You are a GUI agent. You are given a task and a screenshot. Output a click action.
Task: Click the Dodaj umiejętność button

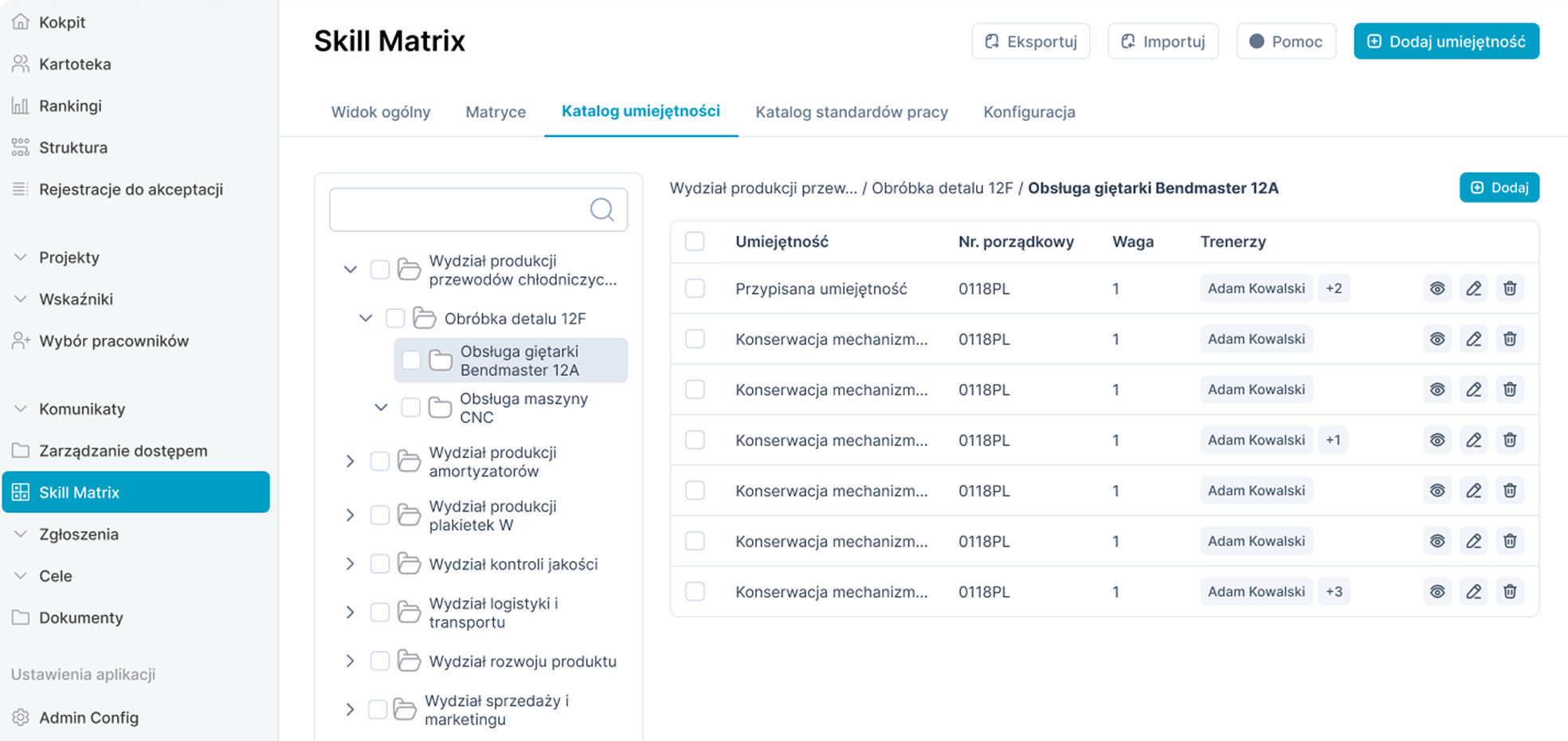click(x=1445, y=41)
